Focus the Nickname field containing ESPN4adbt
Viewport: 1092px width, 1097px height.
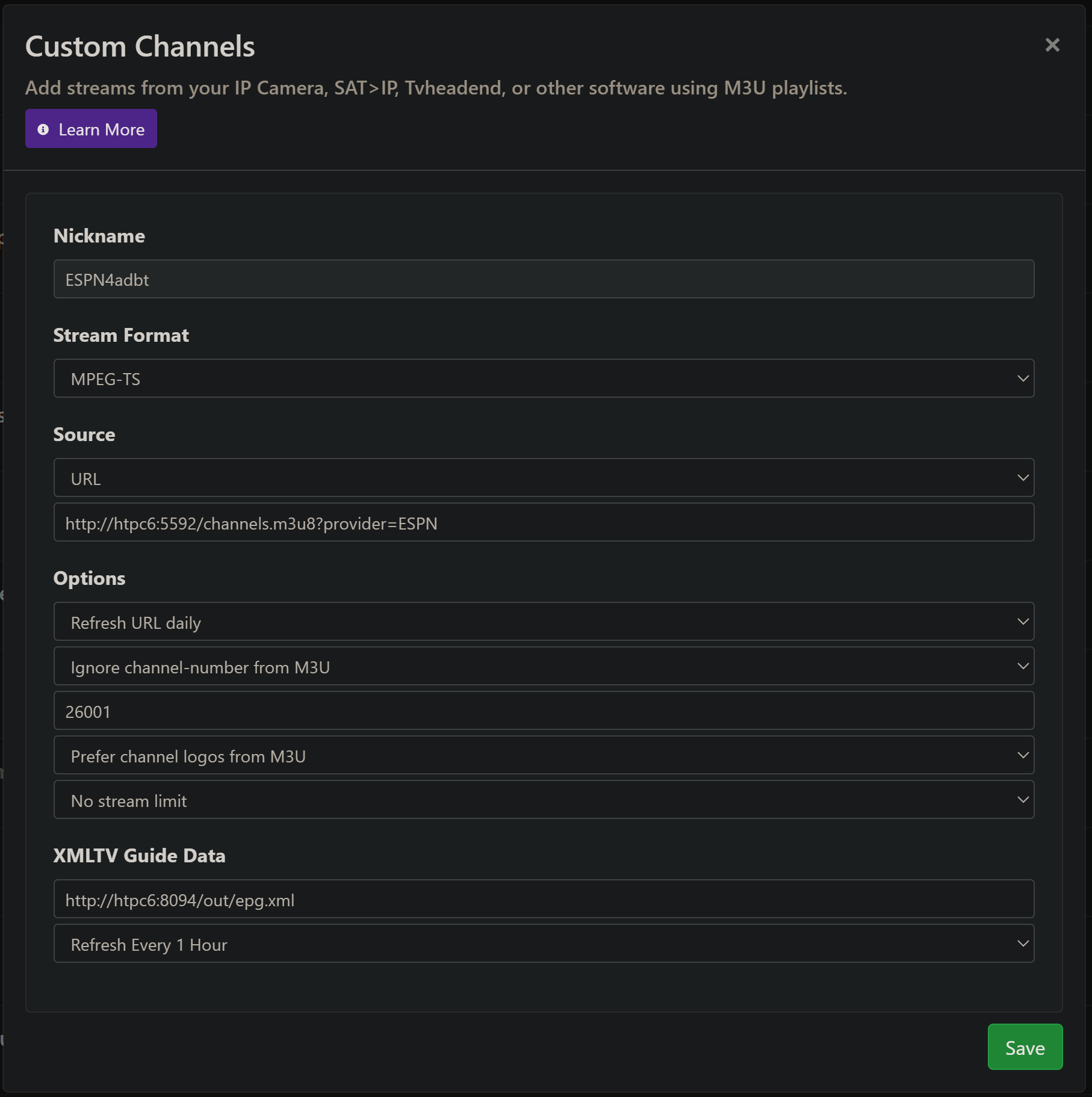pos(543,279)
